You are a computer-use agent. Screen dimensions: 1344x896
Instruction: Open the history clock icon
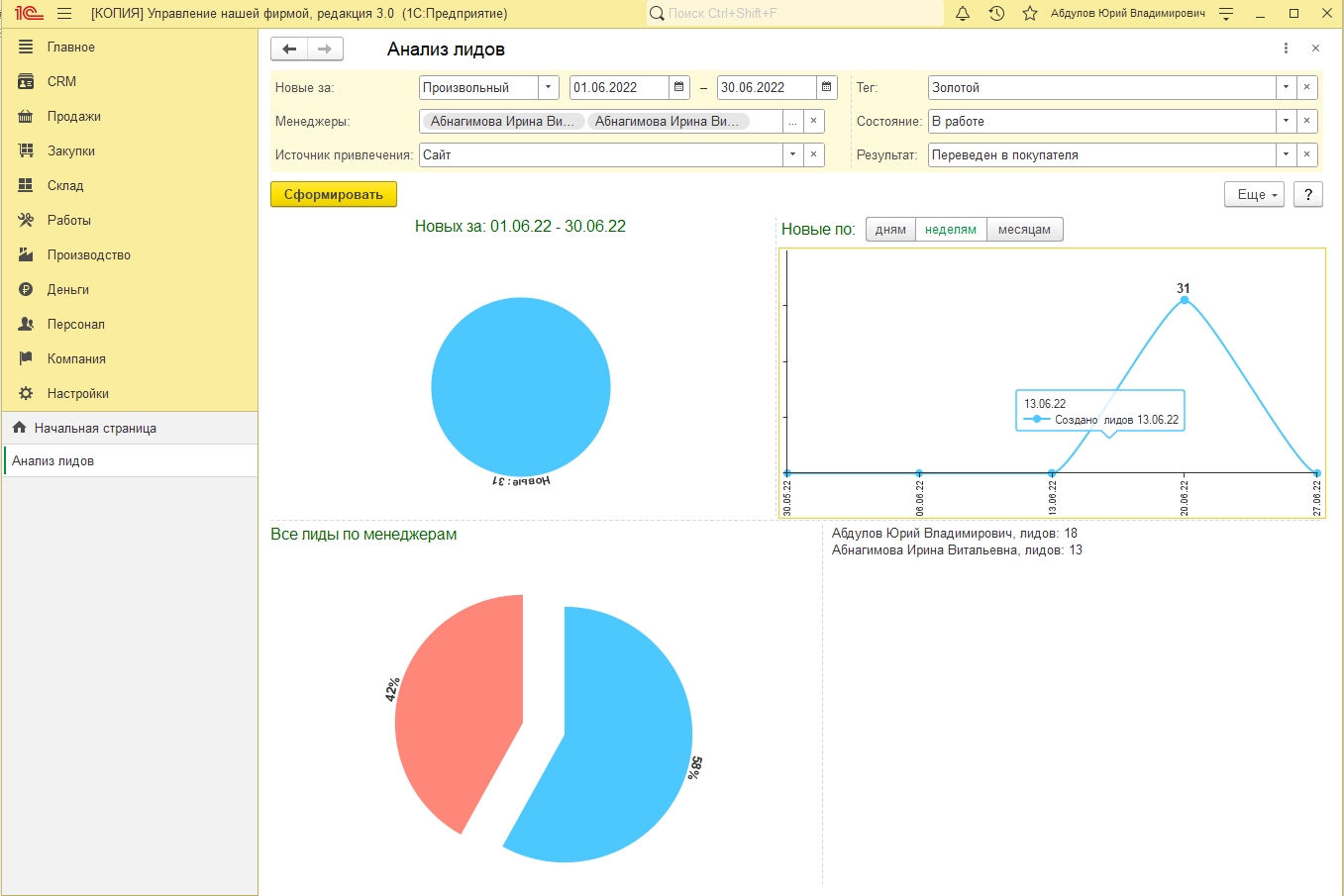point(996,14)
